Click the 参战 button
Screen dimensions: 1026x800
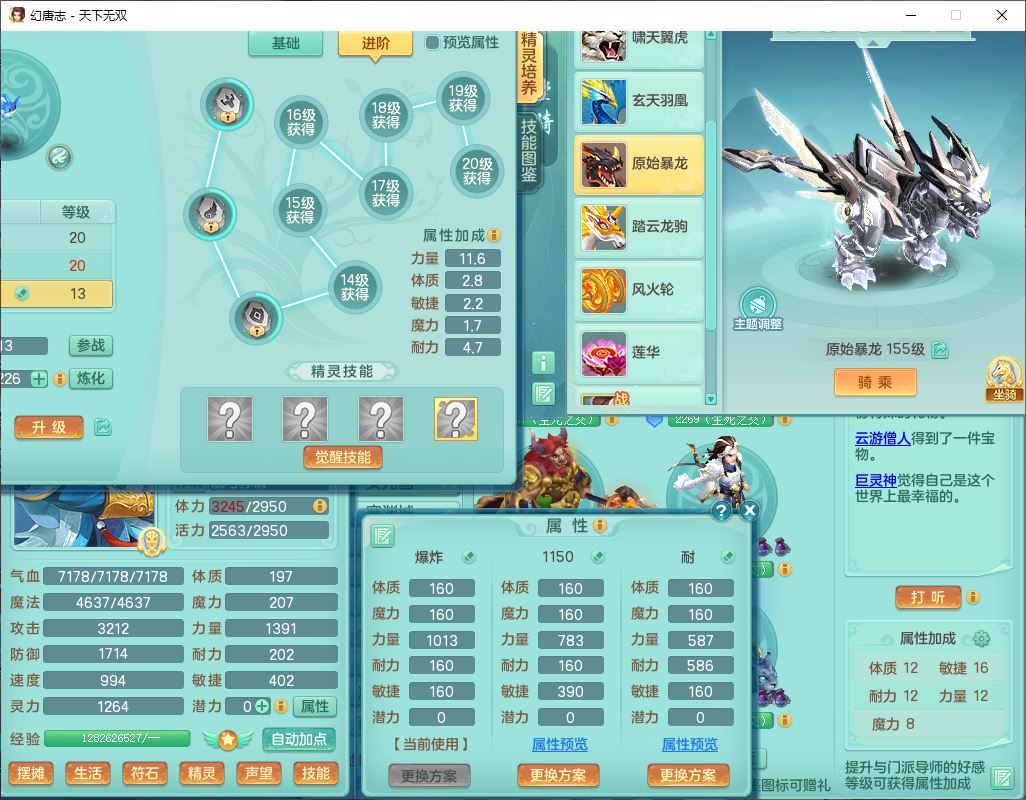[x=91, y=345]
